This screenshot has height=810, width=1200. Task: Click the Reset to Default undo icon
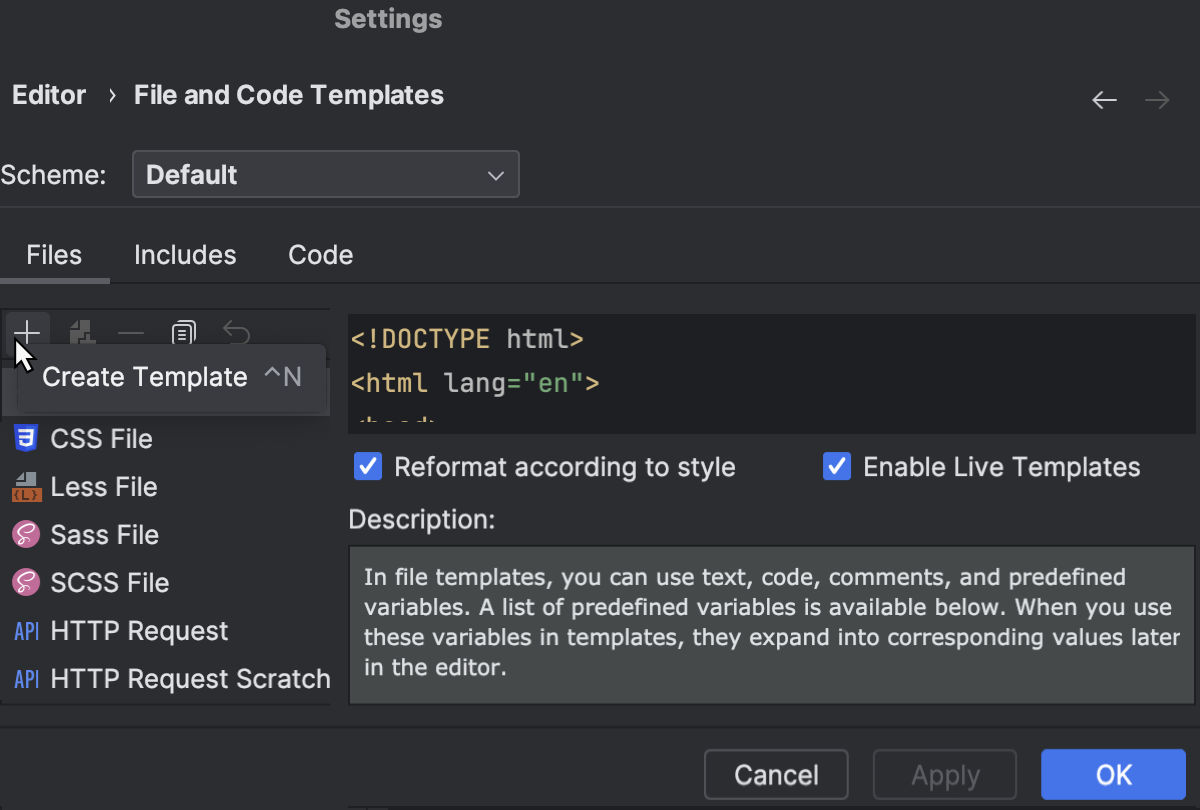(236, 333)
